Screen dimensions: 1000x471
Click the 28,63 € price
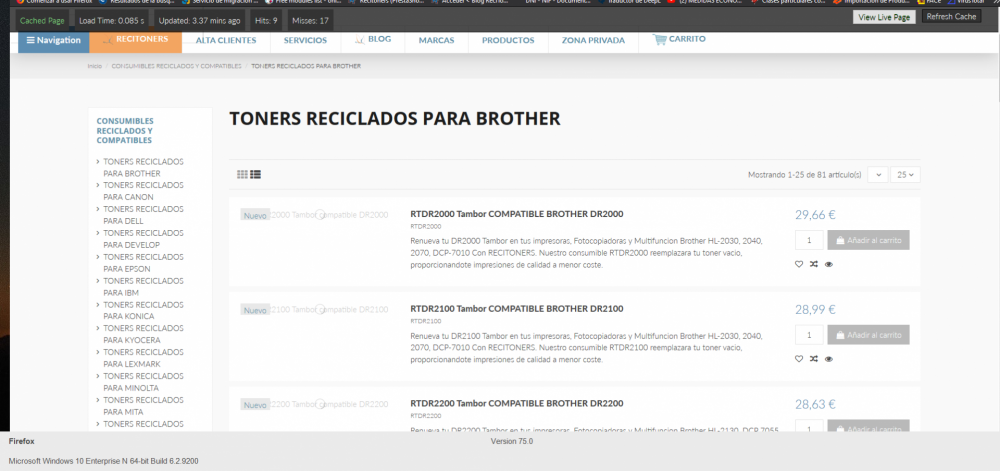815,404
